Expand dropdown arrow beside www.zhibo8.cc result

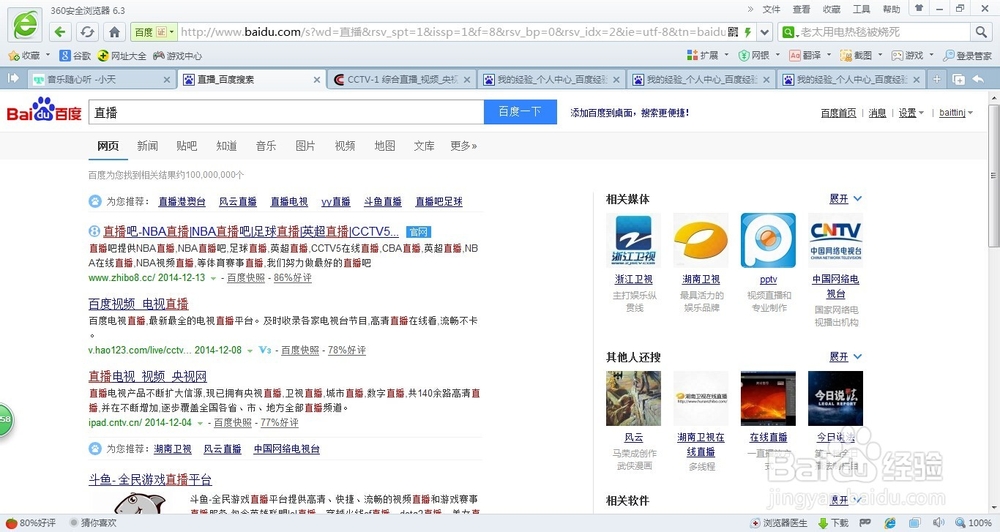coord(213,278)
